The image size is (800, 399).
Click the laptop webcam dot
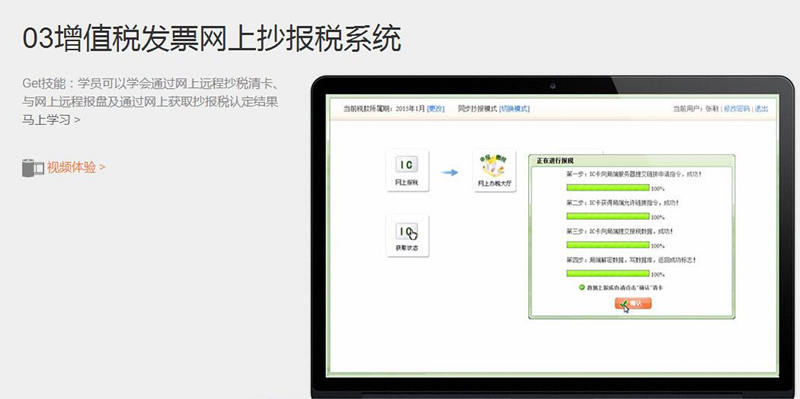[x=553, y=86]
